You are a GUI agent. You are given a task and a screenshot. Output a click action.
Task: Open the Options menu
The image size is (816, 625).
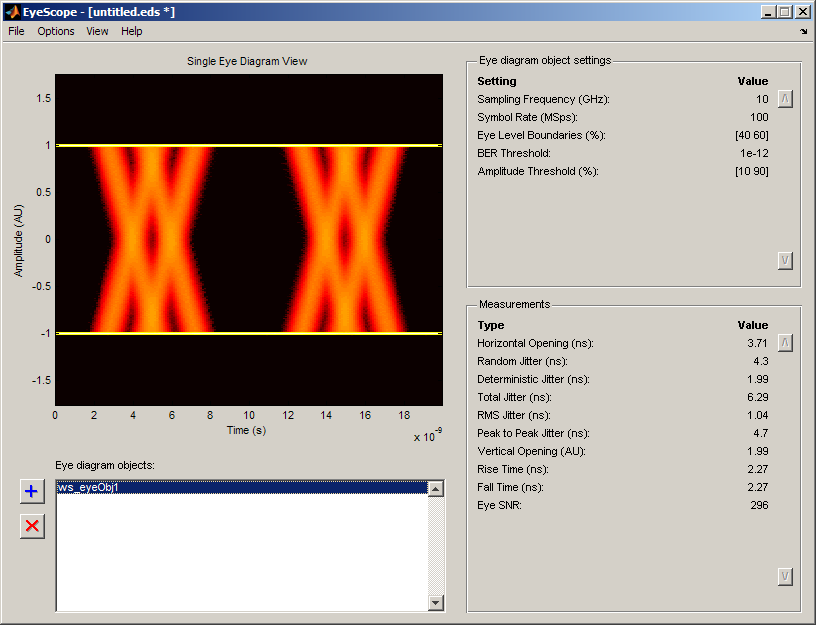click(56, 31)
